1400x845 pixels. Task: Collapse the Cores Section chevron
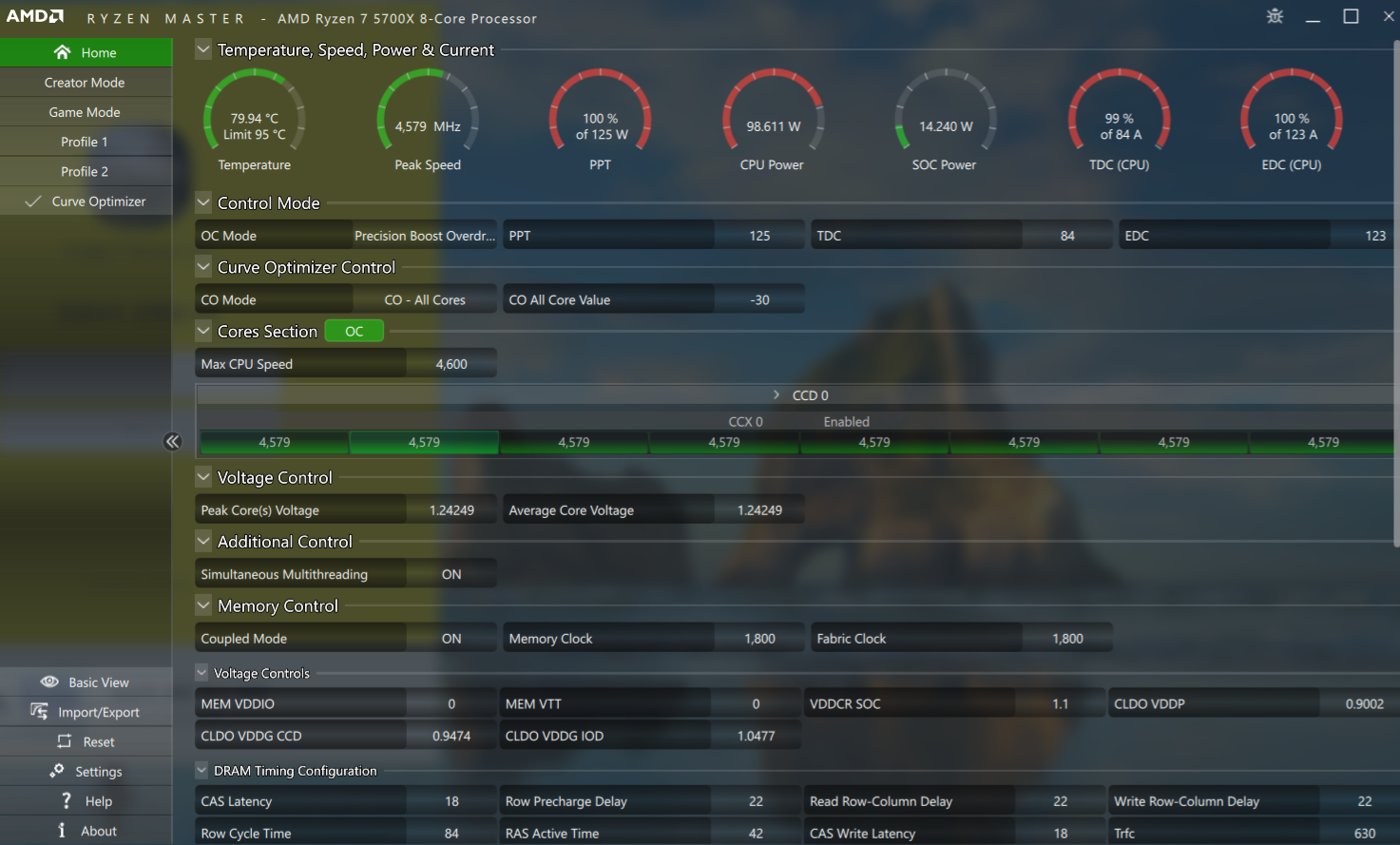203,331
